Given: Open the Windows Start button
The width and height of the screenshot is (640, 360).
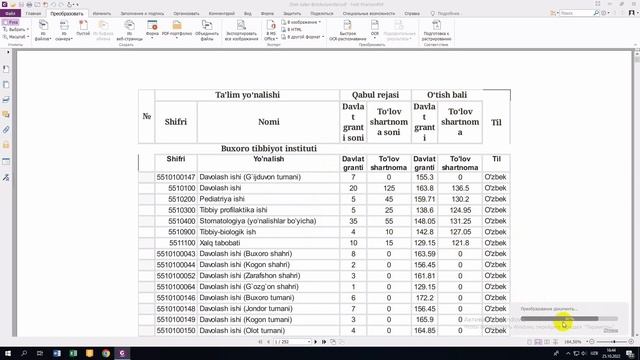Looking at the screenshot, I should click(x=8, y=353).
